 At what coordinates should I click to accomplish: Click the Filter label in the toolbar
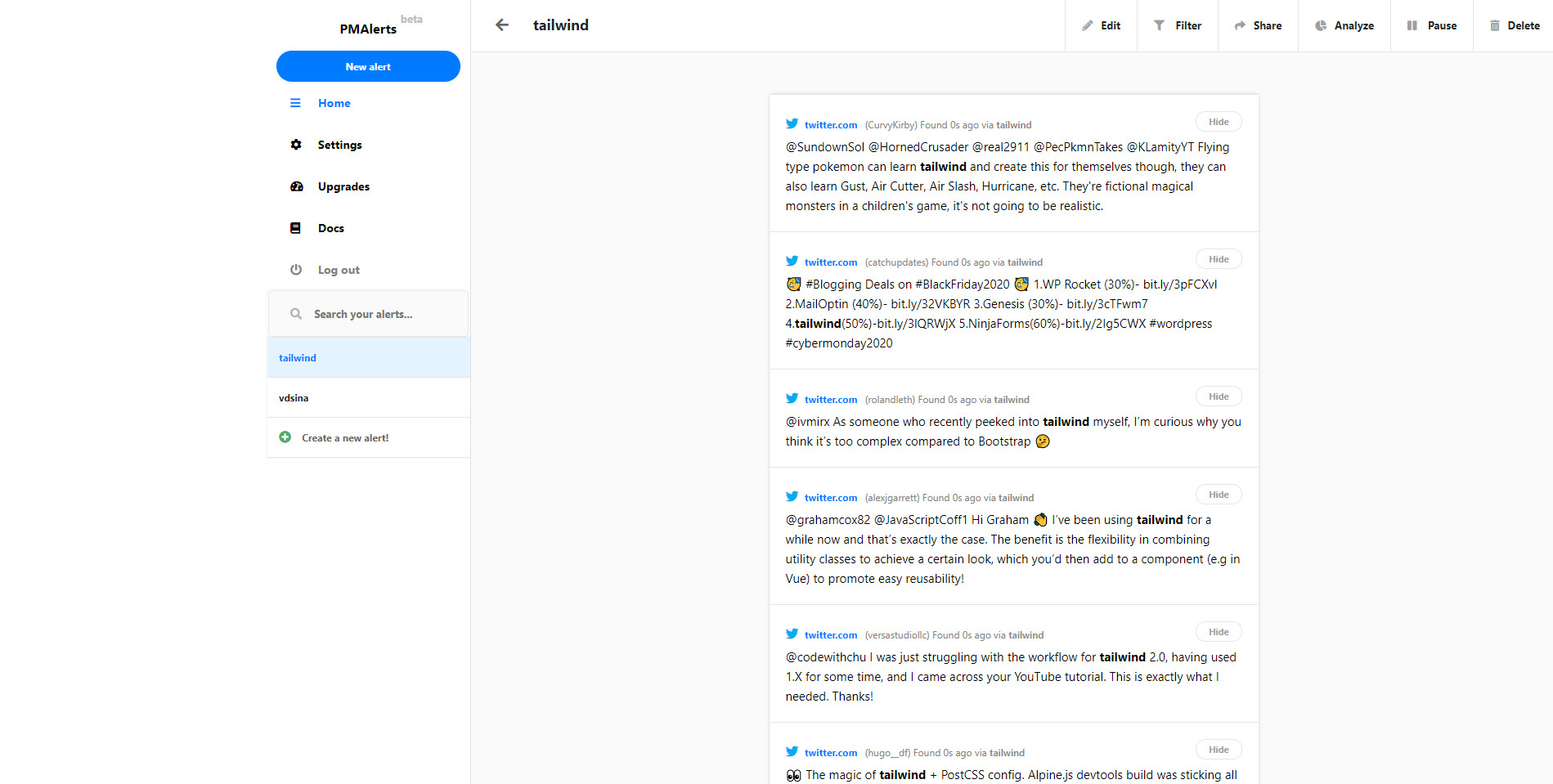point(1188,26)
